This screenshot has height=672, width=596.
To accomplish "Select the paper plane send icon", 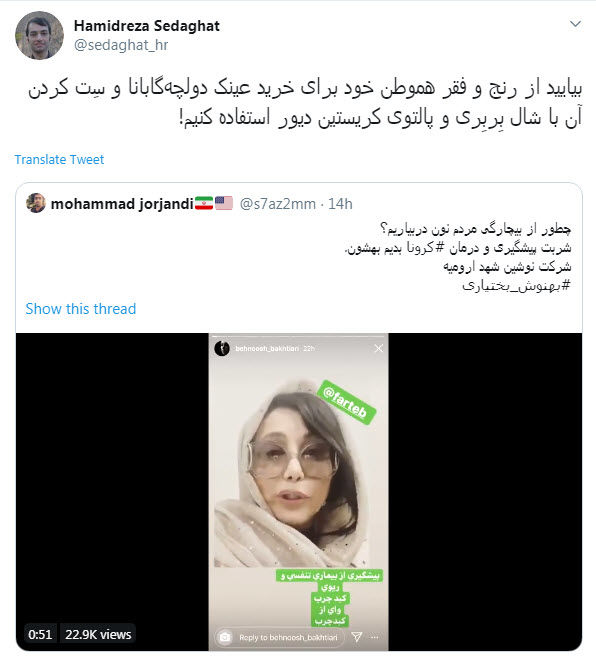I will pyautogui.click(x=356, y=637).
